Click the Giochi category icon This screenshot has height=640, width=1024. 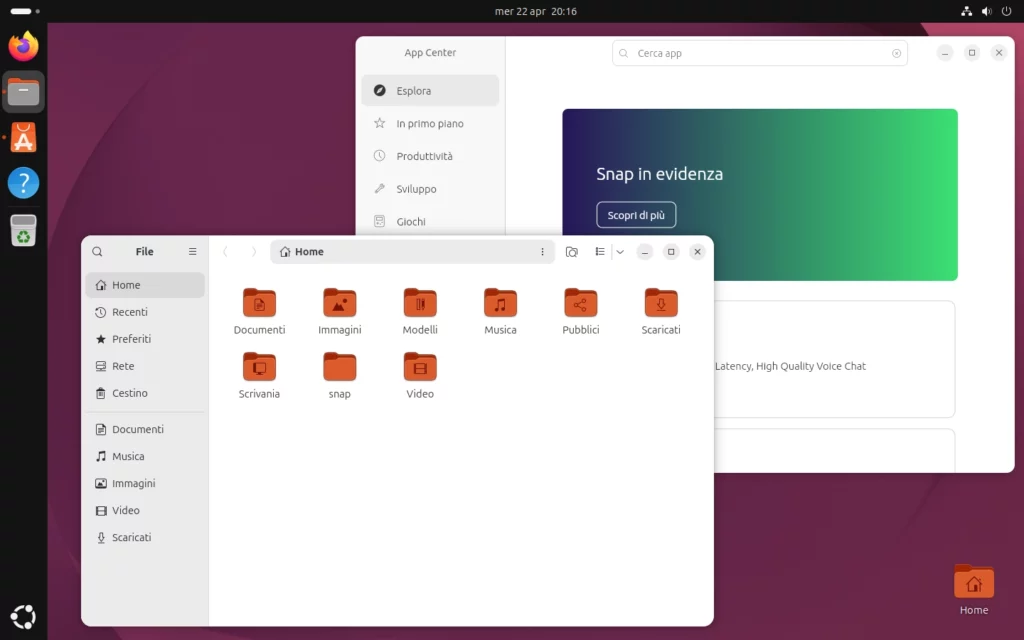pyautogui.click(x=380, y=221)
